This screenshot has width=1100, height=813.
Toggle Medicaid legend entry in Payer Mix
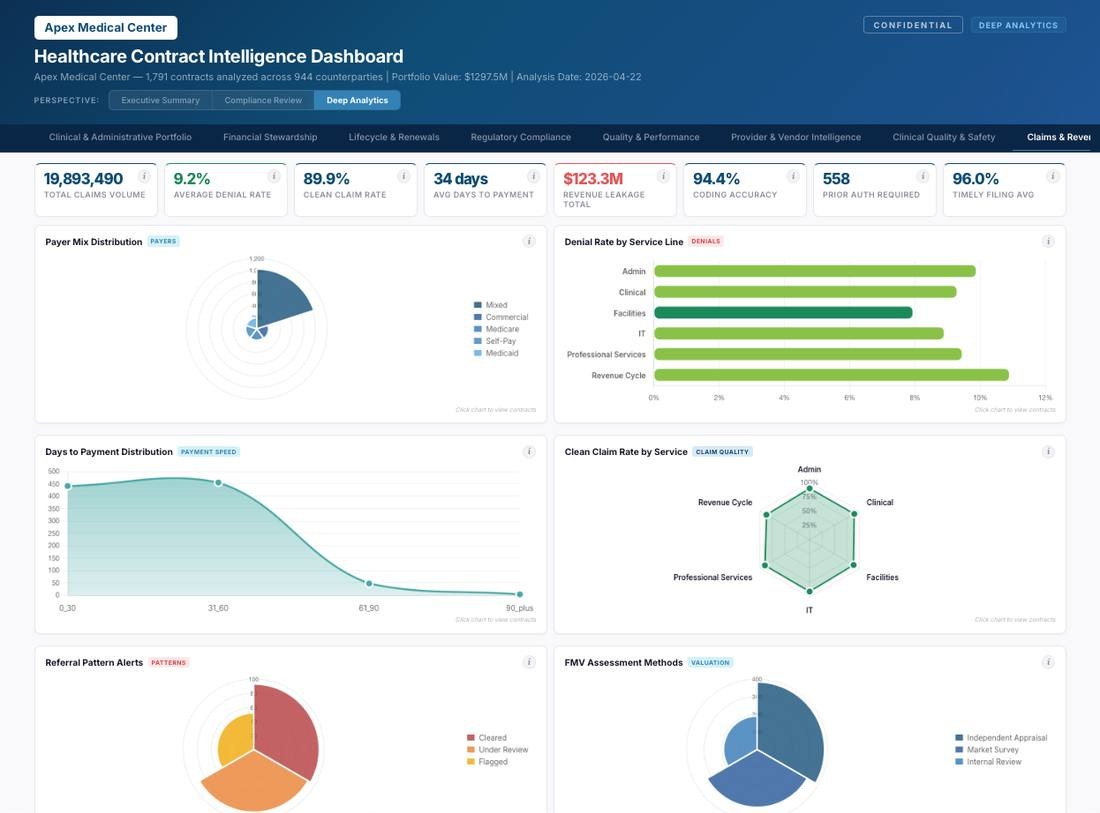(x=496, y=353)
